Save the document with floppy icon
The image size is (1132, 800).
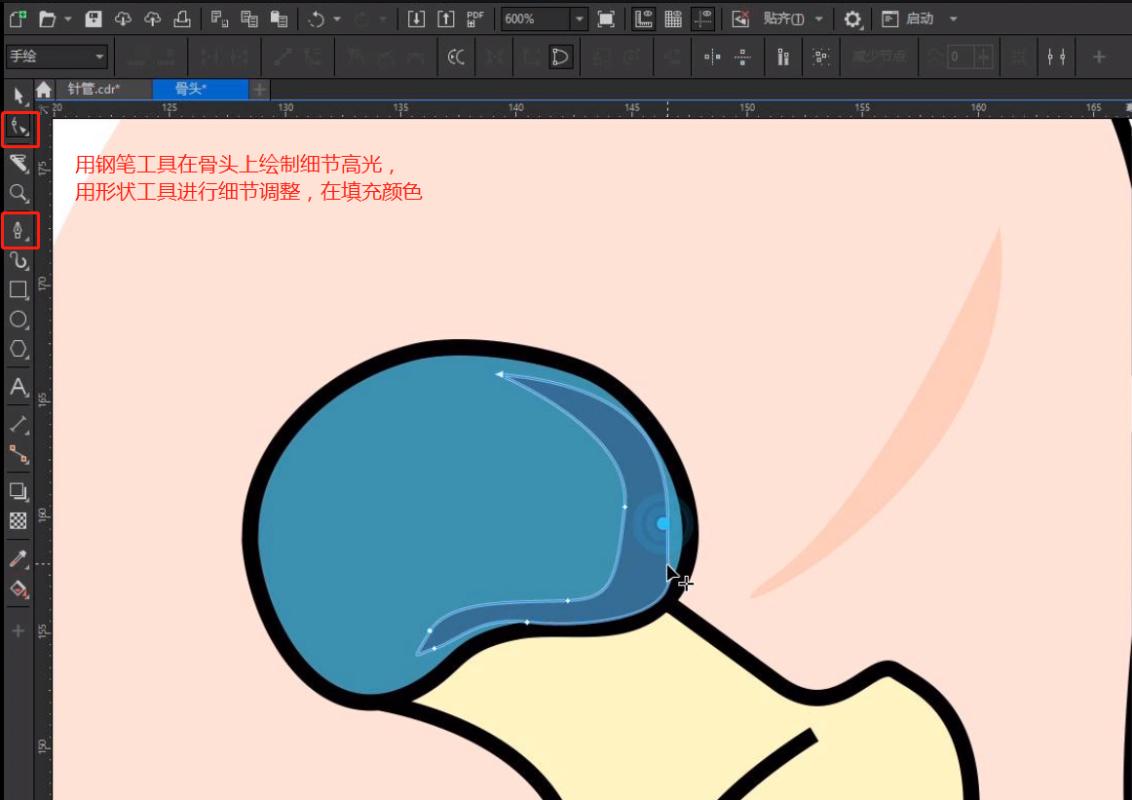click(x=93, y=19)
